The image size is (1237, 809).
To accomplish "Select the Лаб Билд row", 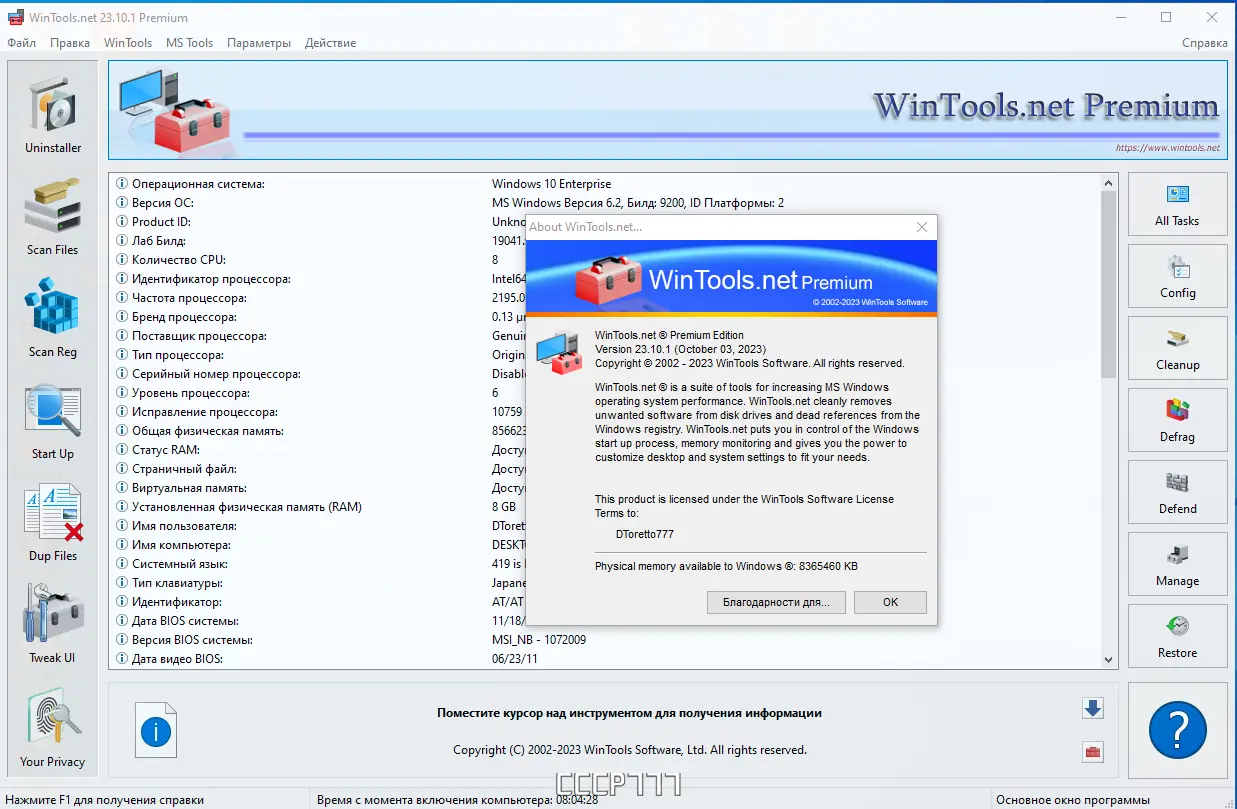I will tap(604, 241).
